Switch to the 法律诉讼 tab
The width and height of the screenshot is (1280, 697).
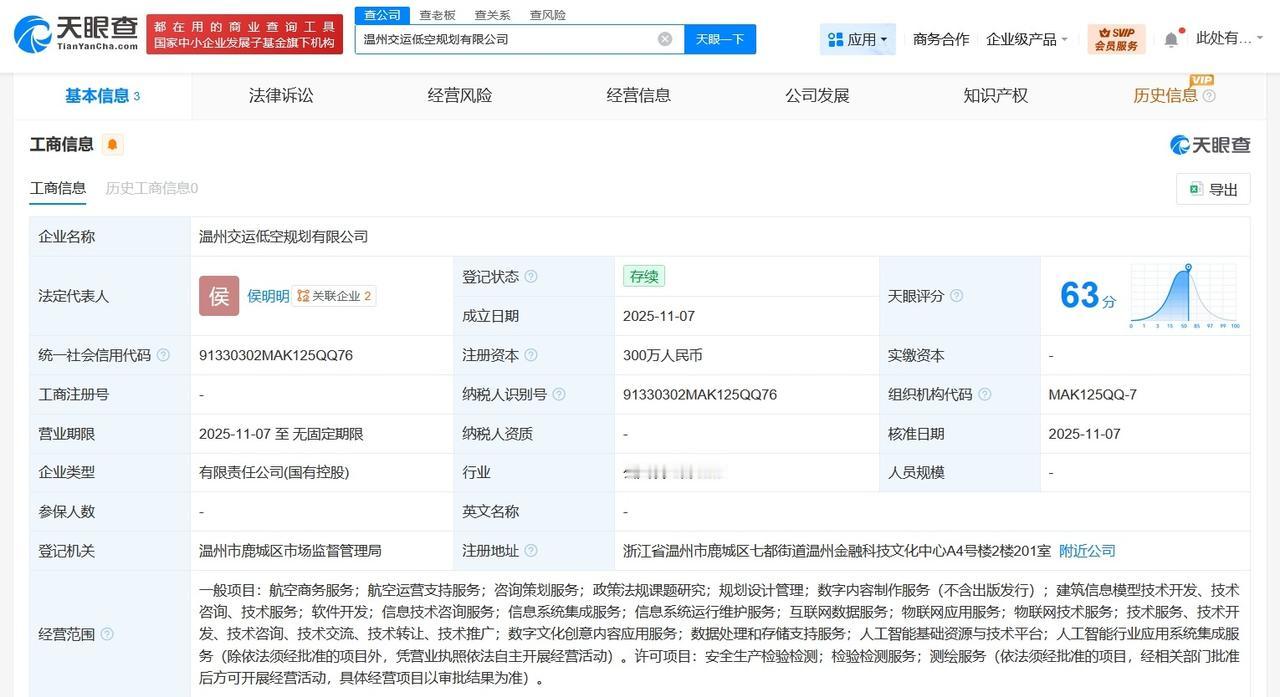tap(280, 95)
